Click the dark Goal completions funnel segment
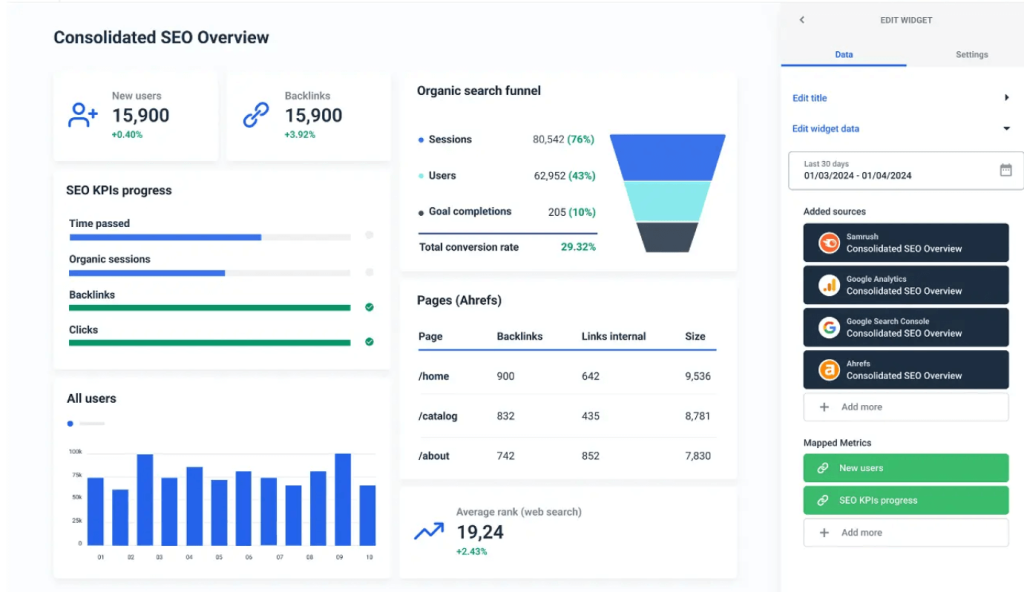 point(667,237)
